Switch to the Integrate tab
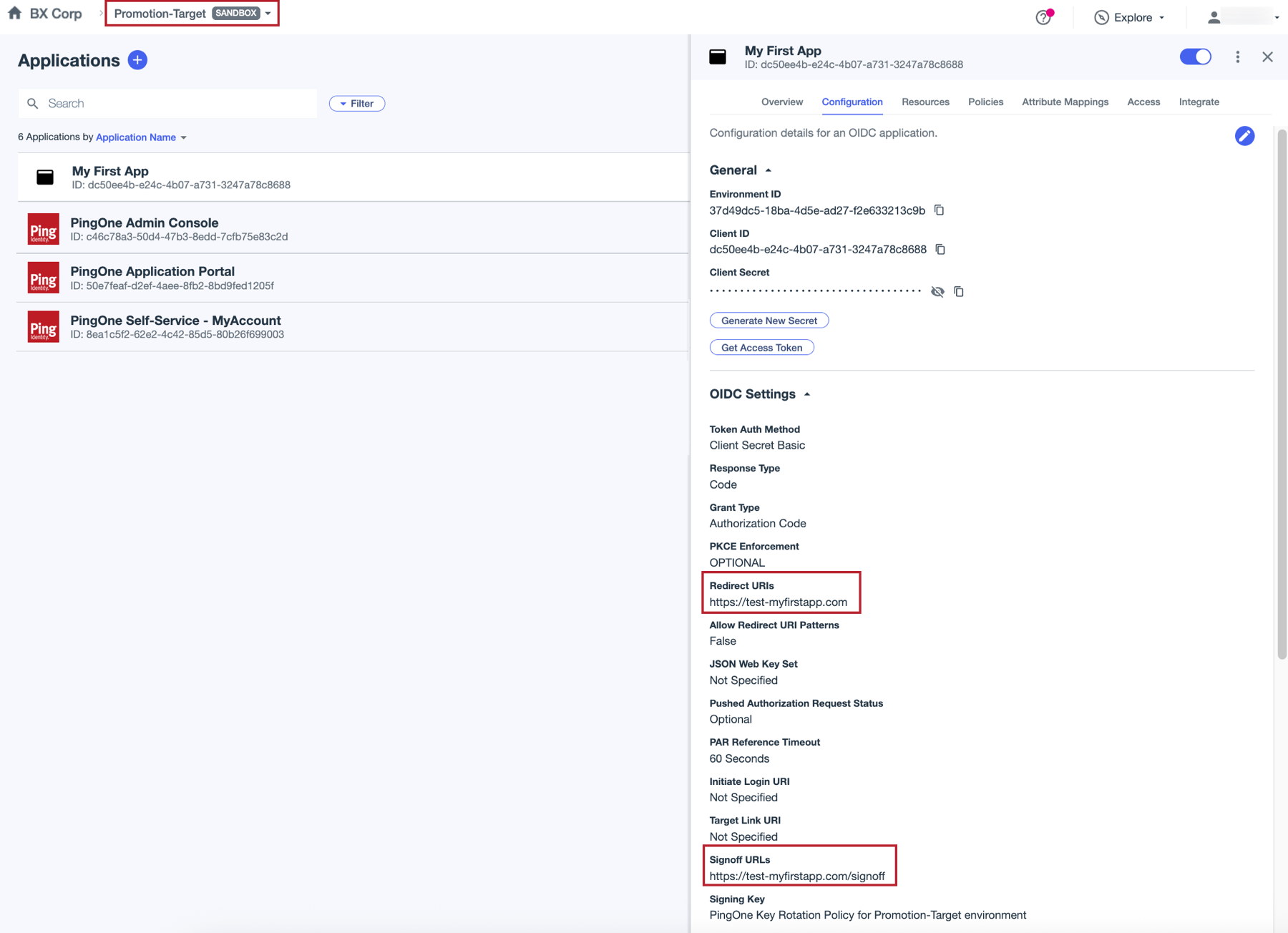The image size is (1288, 933). pos(1199,102)
